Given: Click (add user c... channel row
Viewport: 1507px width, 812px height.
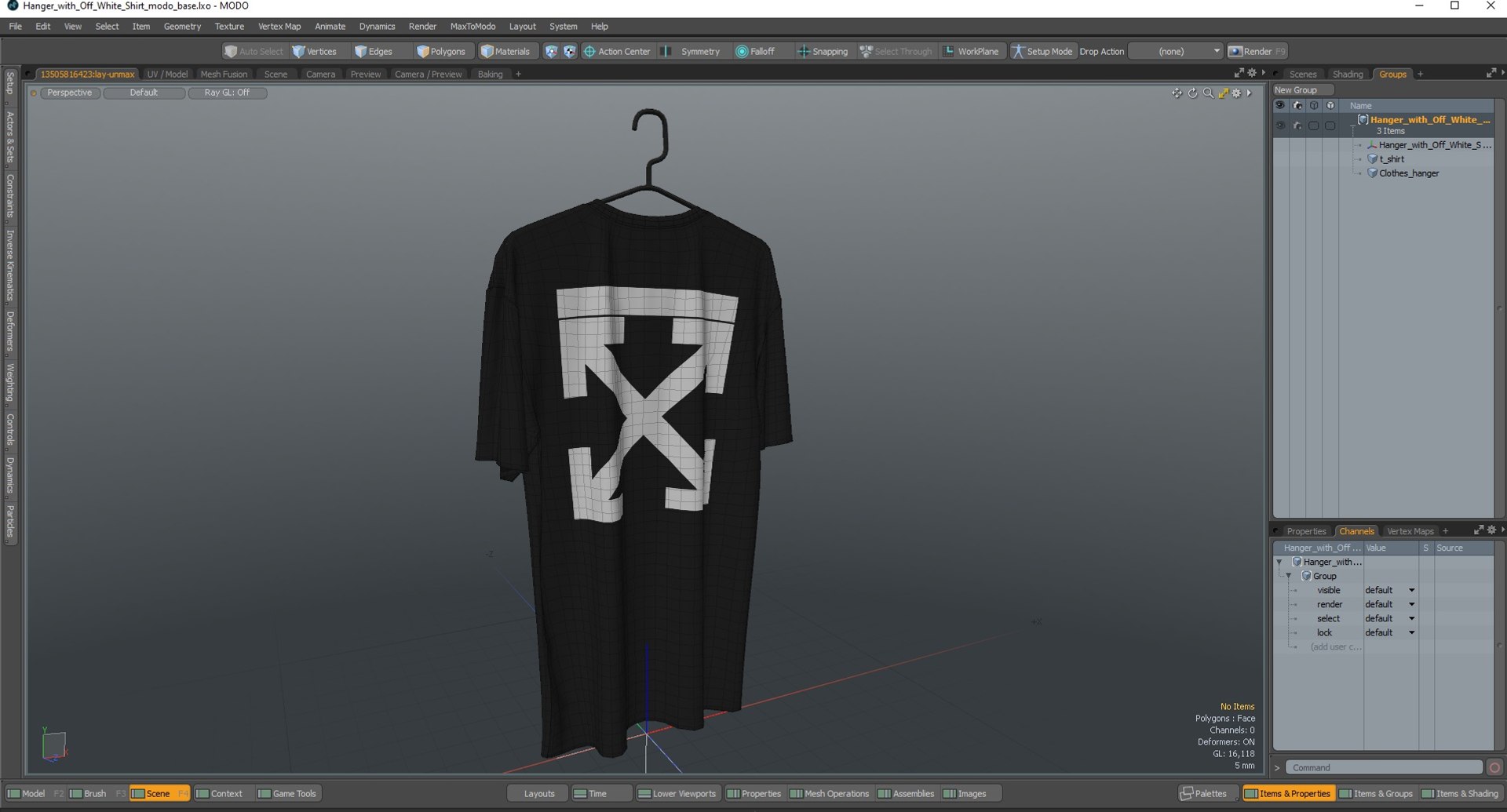Looking at the screenshot, I should coord(1335,647).
